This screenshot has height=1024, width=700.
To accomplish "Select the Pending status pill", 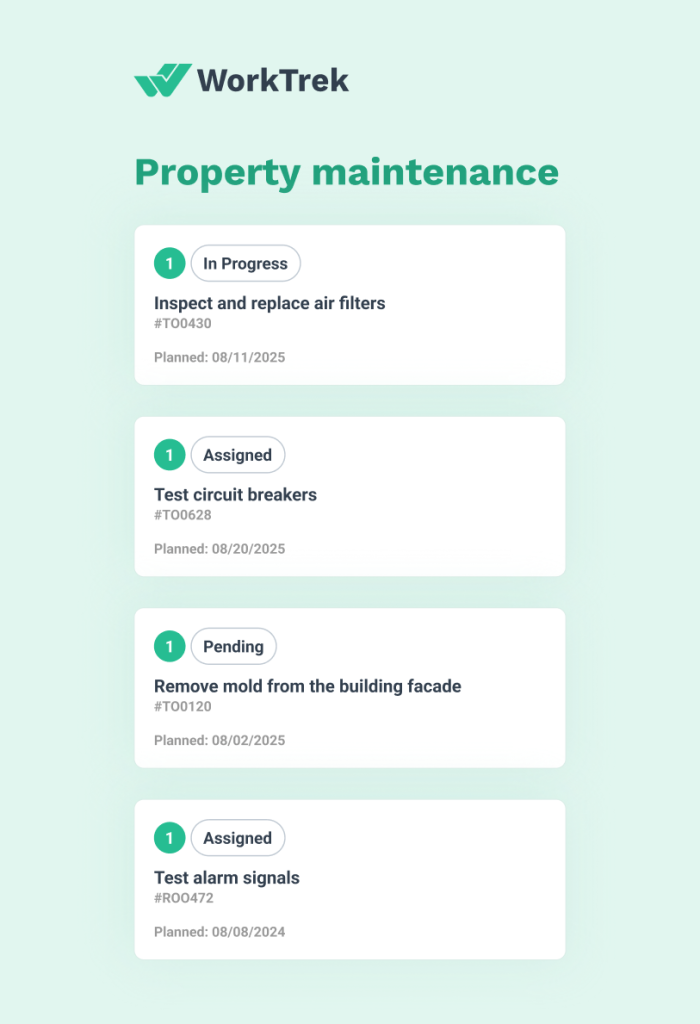I will click(233, 647).
